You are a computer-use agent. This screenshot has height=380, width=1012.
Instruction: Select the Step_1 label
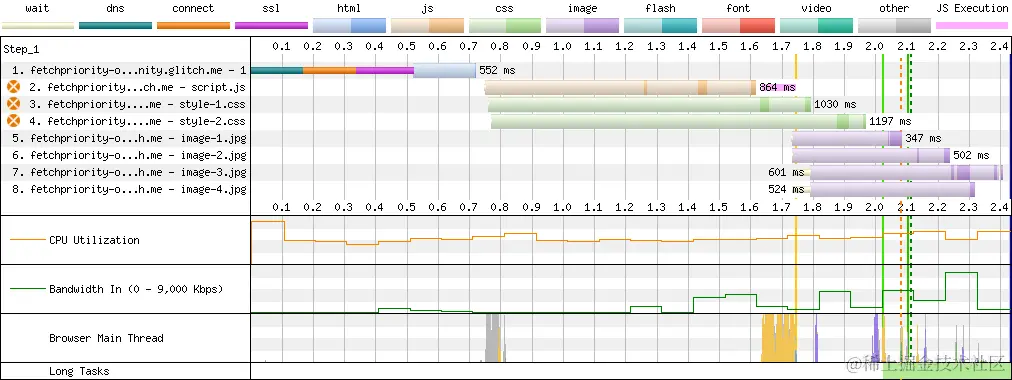tap(21, 49)
